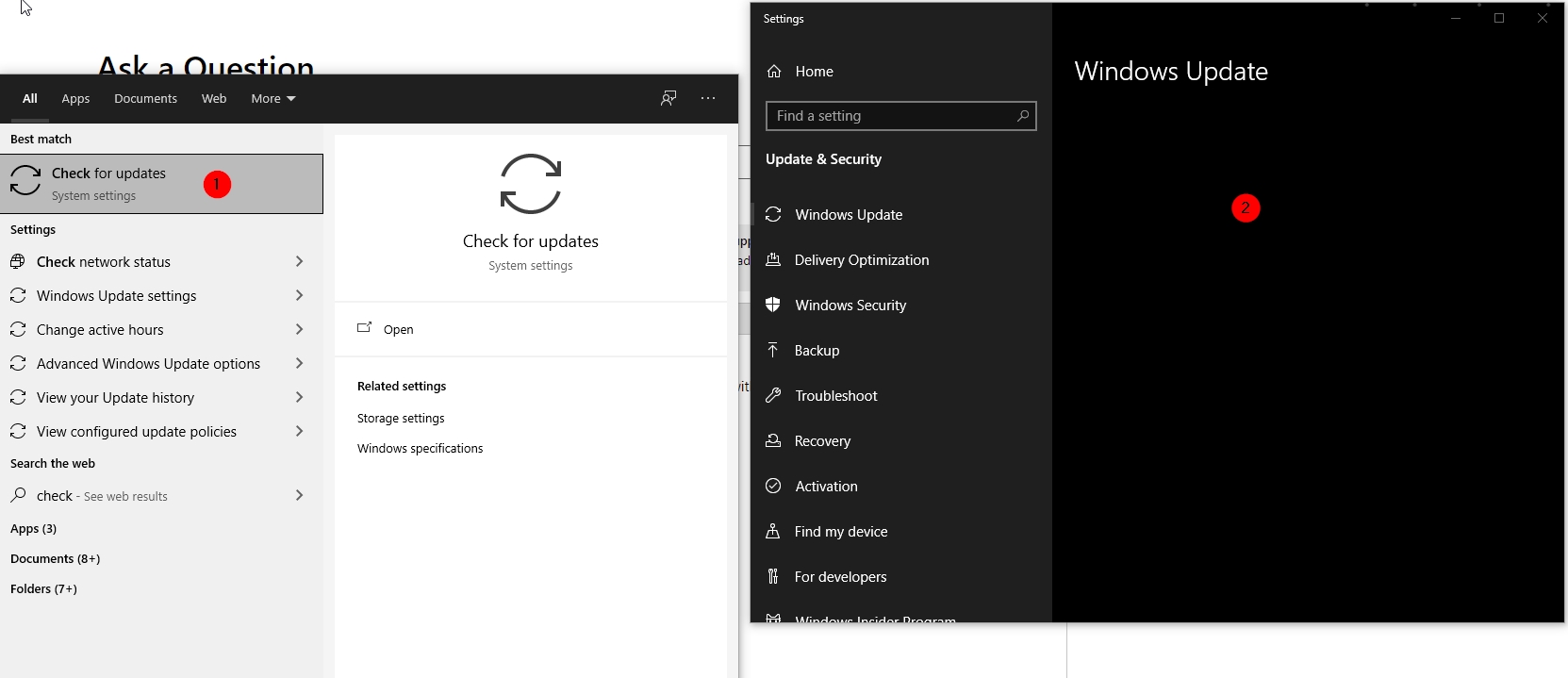Switch to the Apps search tab

(75, 98)
